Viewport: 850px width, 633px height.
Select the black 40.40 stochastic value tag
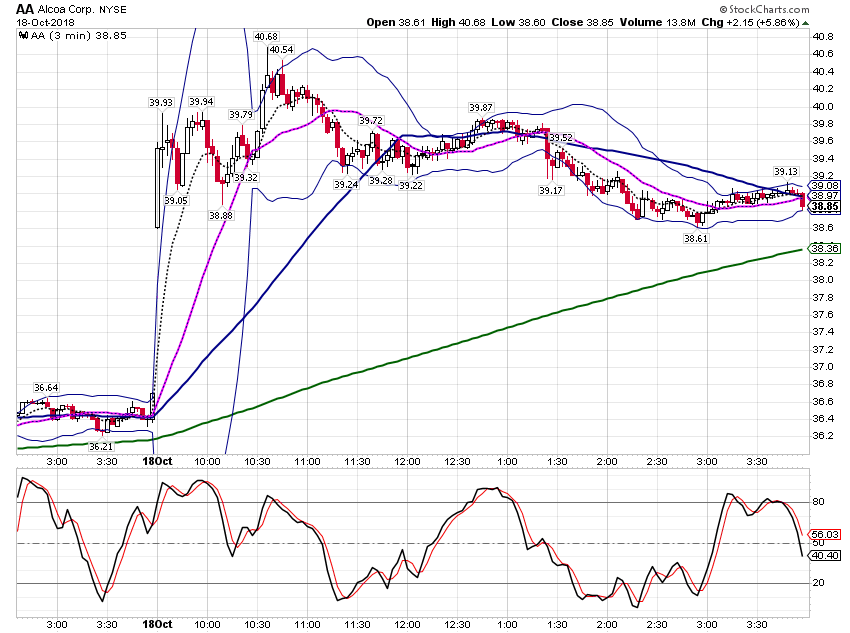coord(824,556)
